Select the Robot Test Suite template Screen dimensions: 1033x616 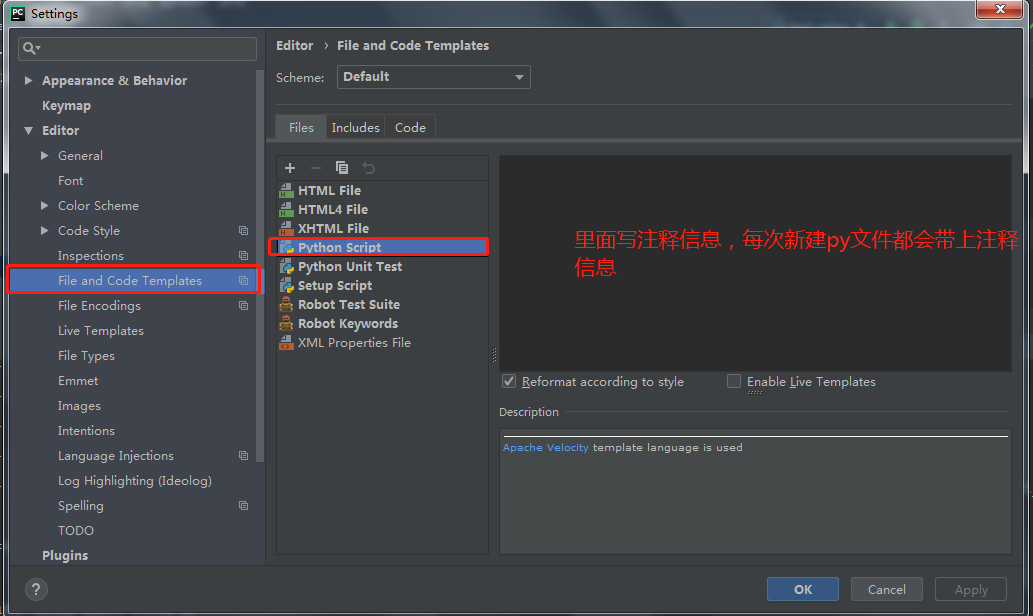coord(382,304)
